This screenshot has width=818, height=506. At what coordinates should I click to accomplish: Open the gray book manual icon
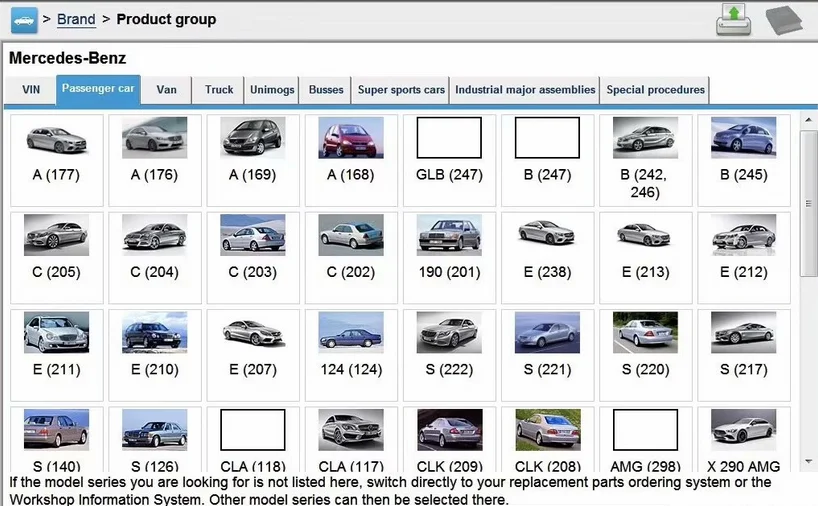[784, 20]
